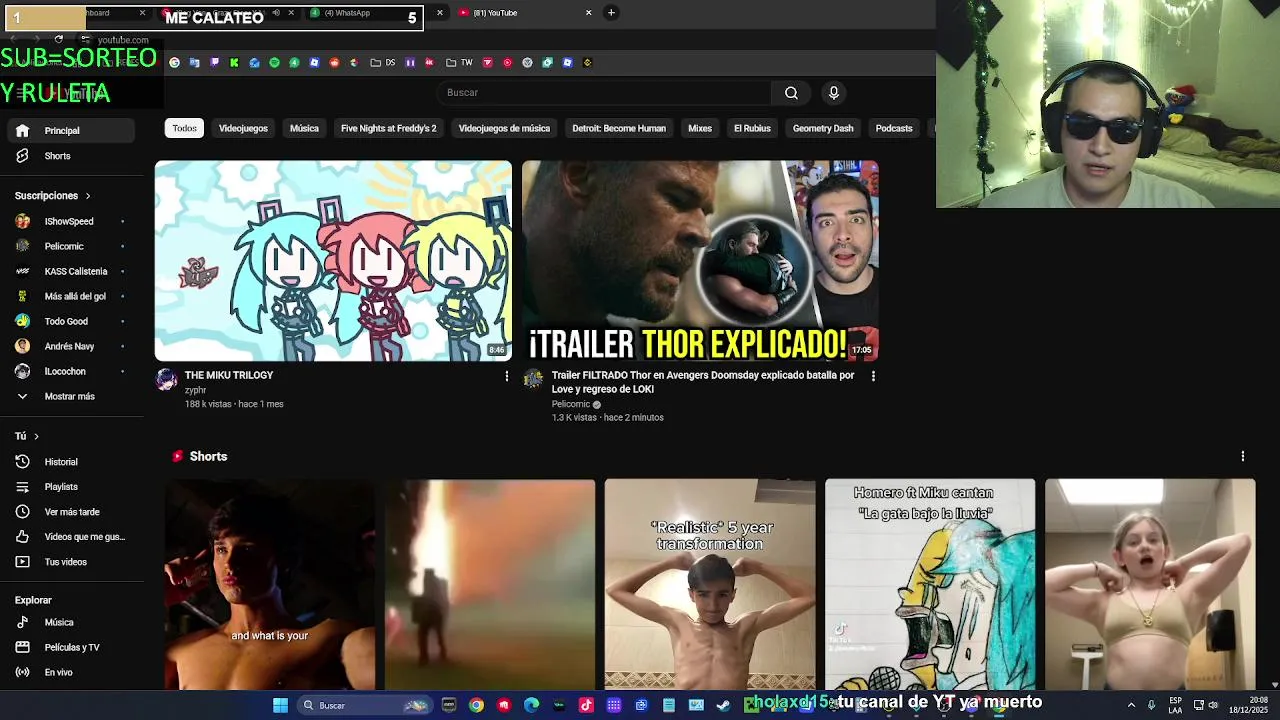1280x720 pixels.
Task: Open TikTok from the taskbar
Action: tap(586, 705)
